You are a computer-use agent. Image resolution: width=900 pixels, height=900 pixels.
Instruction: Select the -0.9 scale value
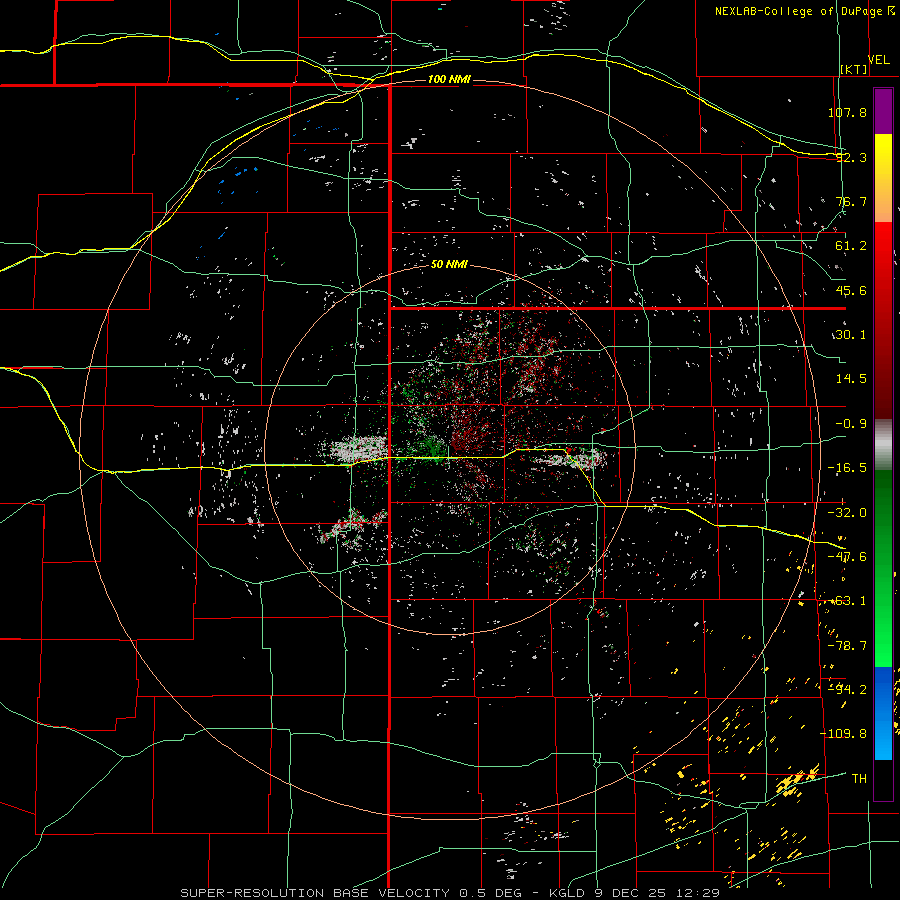[x=851, y=424]
